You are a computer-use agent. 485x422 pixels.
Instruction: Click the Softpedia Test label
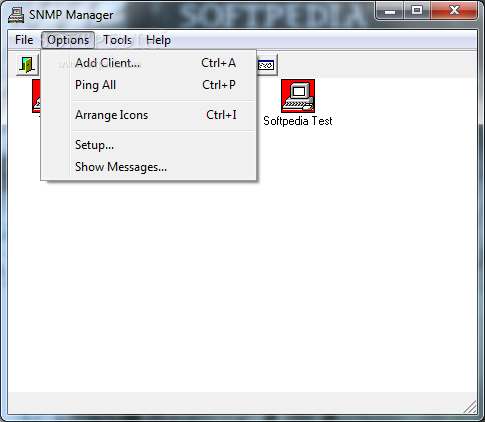click(x=298, y=121)
